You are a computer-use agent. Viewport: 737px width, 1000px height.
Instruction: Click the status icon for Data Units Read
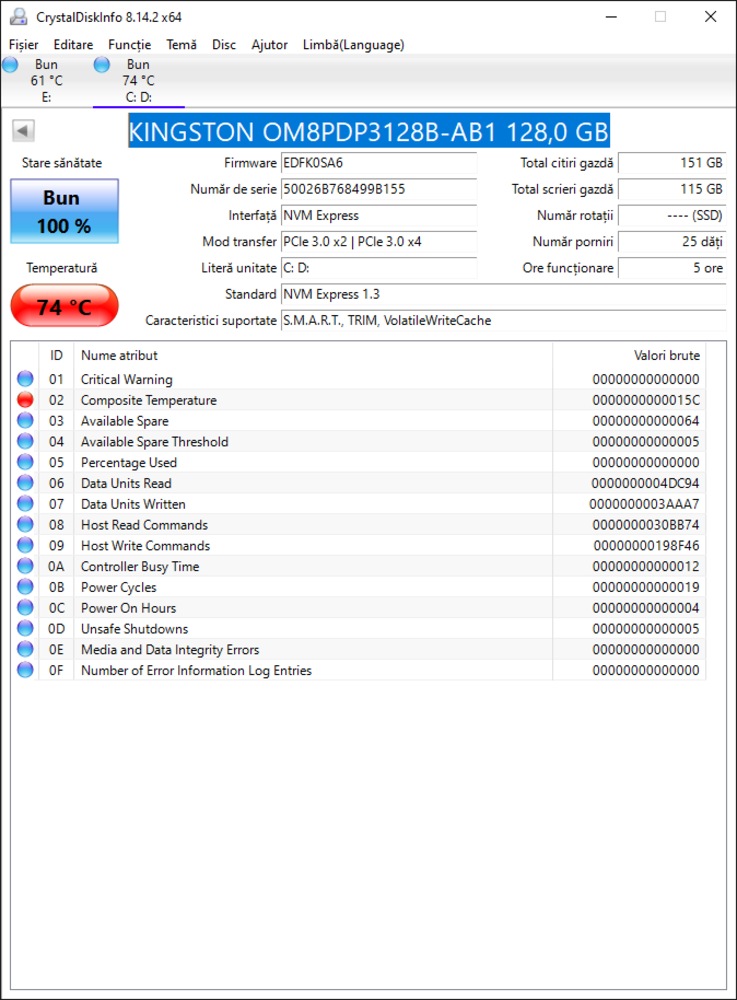[x=26, y=483]
